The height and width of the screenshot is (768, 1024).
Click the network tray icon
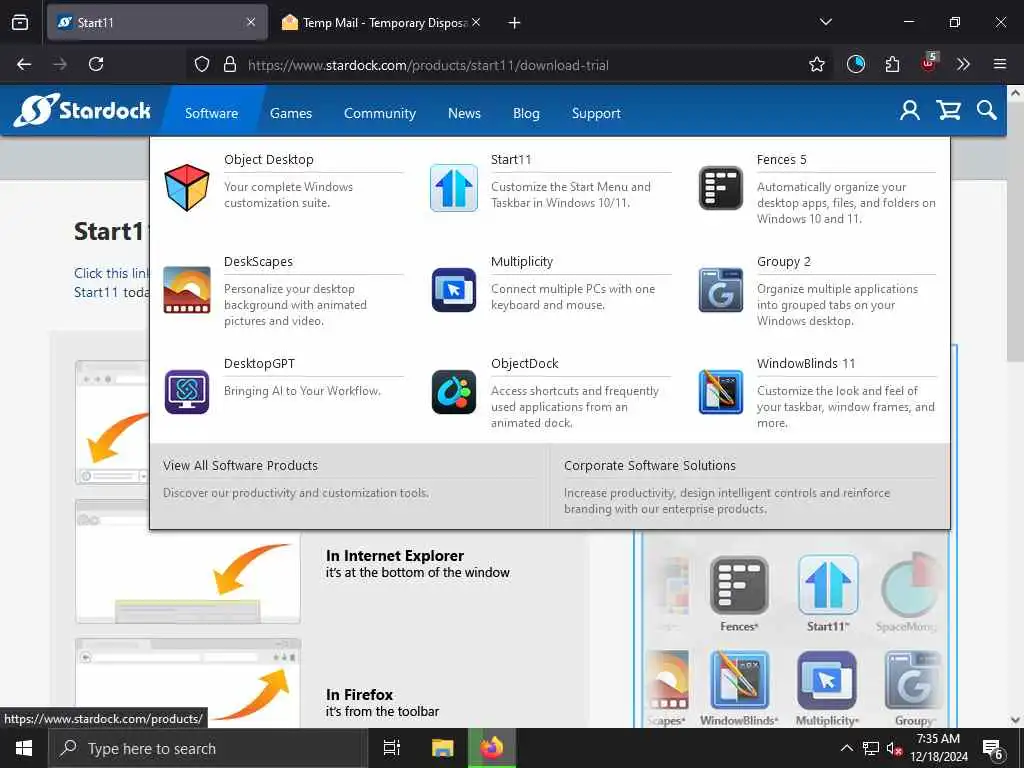point(871,748)
